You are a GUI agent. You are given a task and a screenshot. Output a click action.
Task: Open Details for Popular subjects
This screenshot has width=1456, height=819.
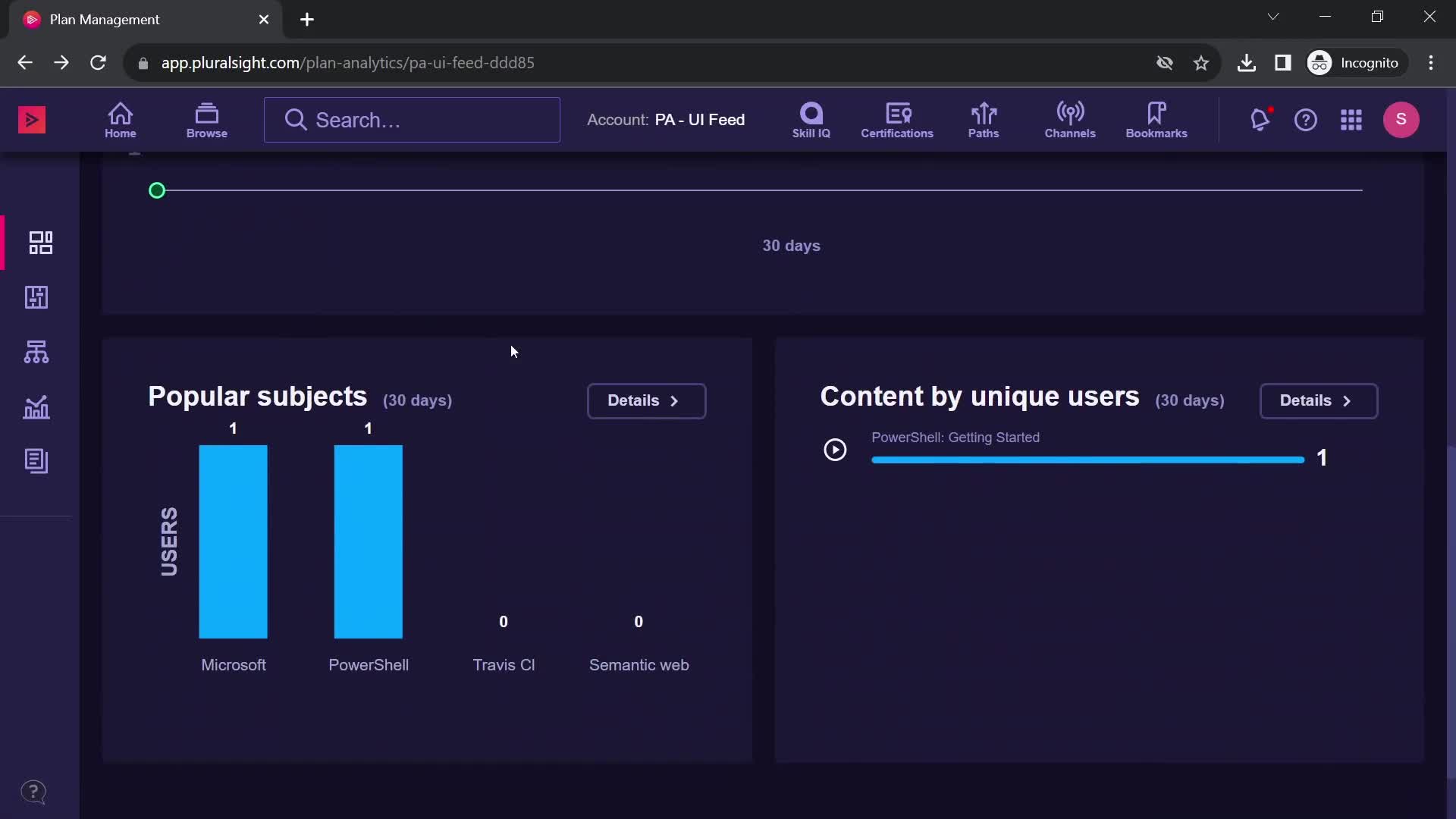click(646, 400)
